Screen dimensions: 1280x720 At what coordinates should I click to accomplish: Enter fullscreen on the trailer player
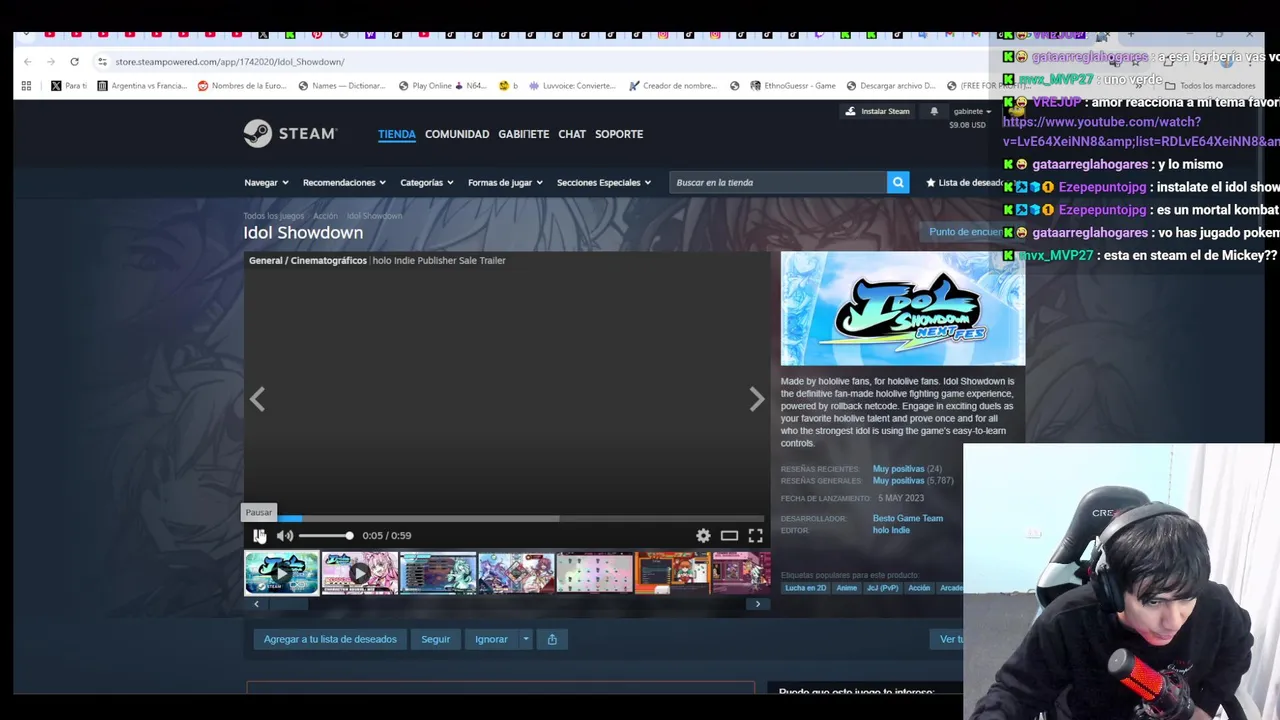point(756,536)
